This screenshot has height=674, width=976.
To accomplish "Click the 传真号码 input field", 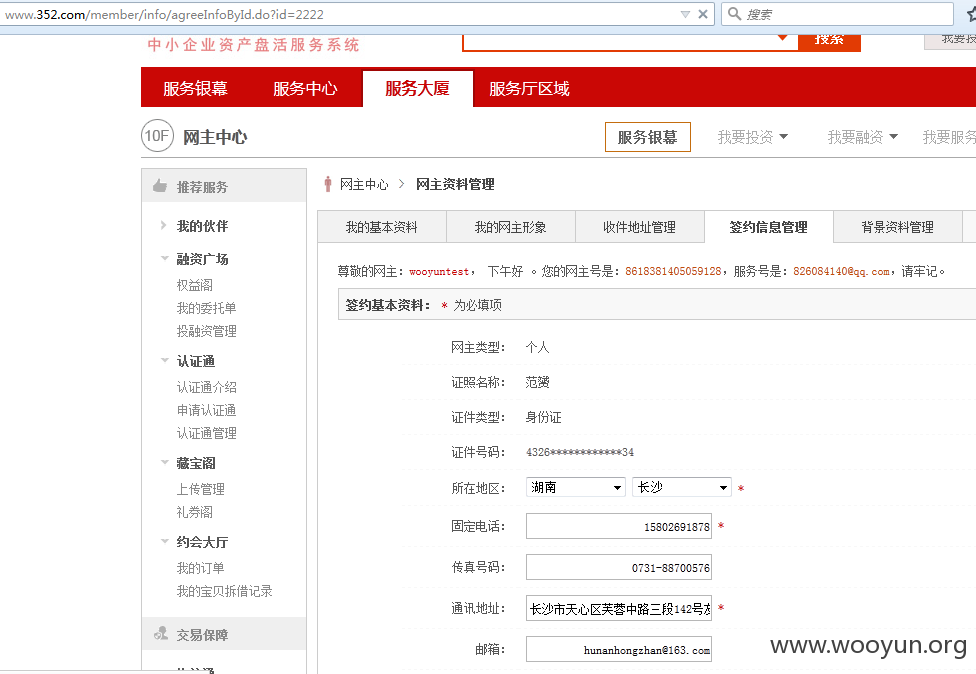I will pos(619,568).
